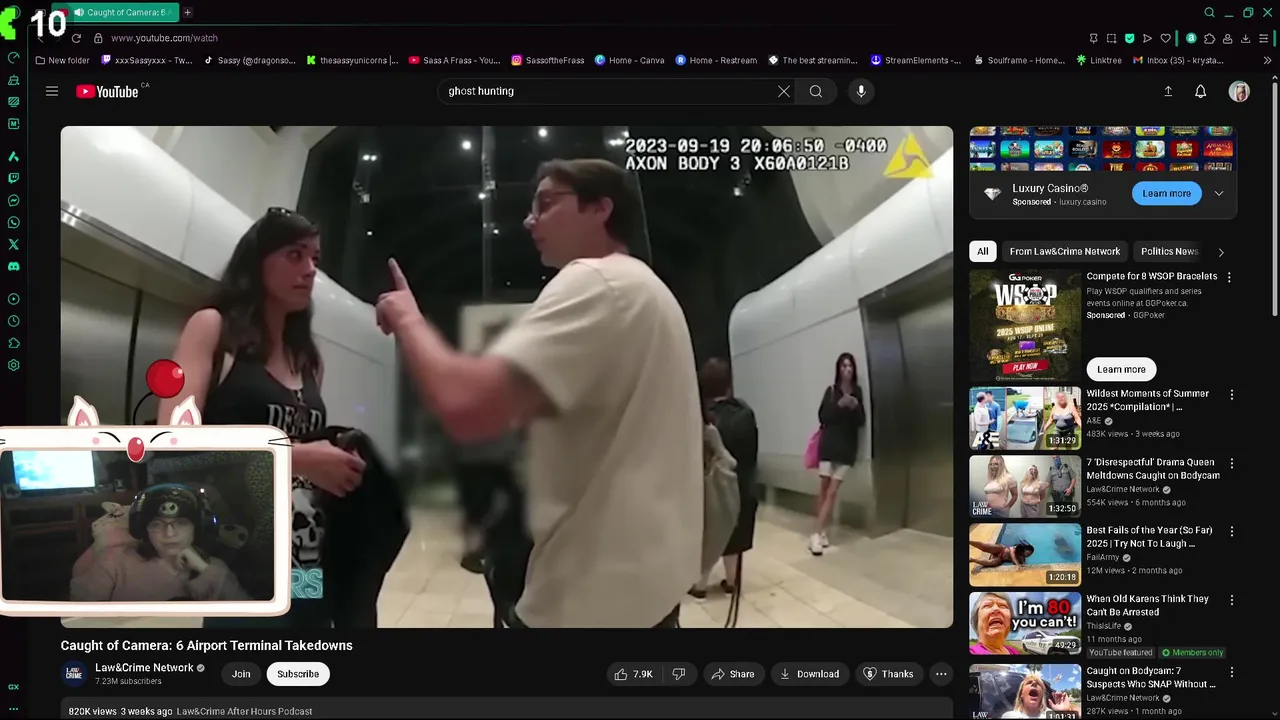Click the YouTube create upload icon
This screenshot has width=1280, height=720.
pyautogui.click(x=1168, y=91)
